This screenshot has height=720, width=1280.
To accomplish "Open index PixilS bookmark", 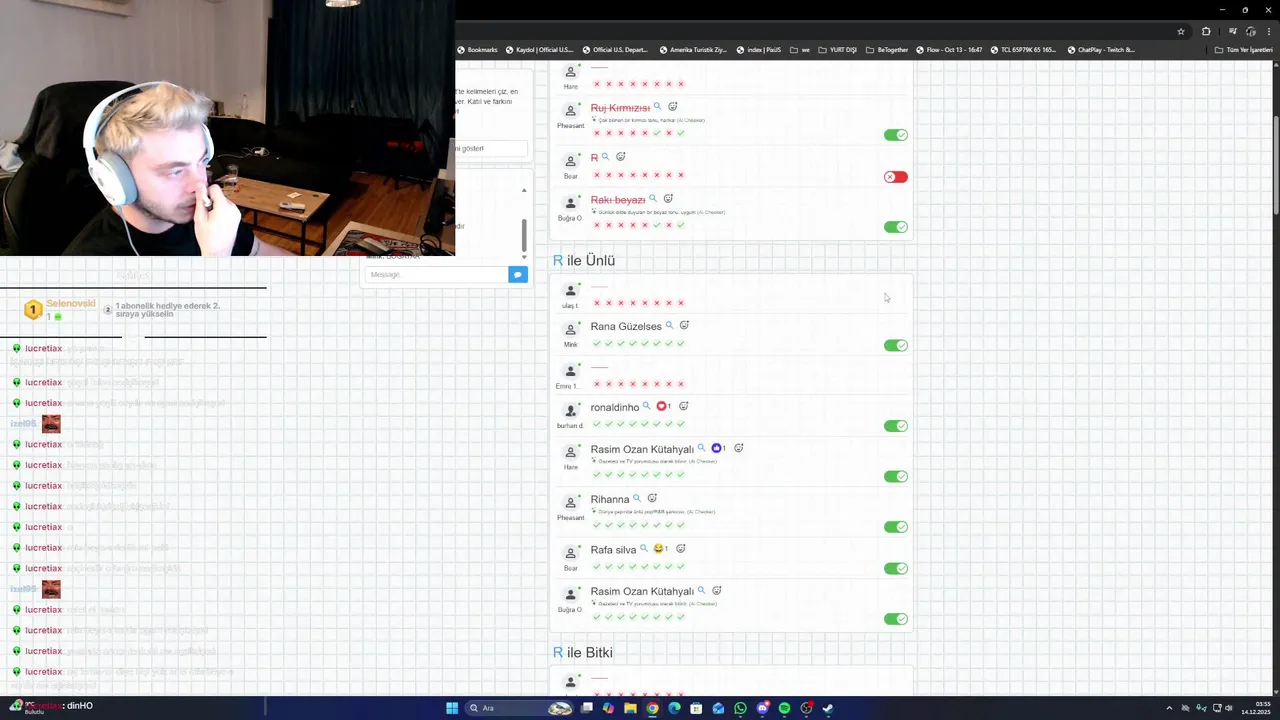I will click(759, 50).
